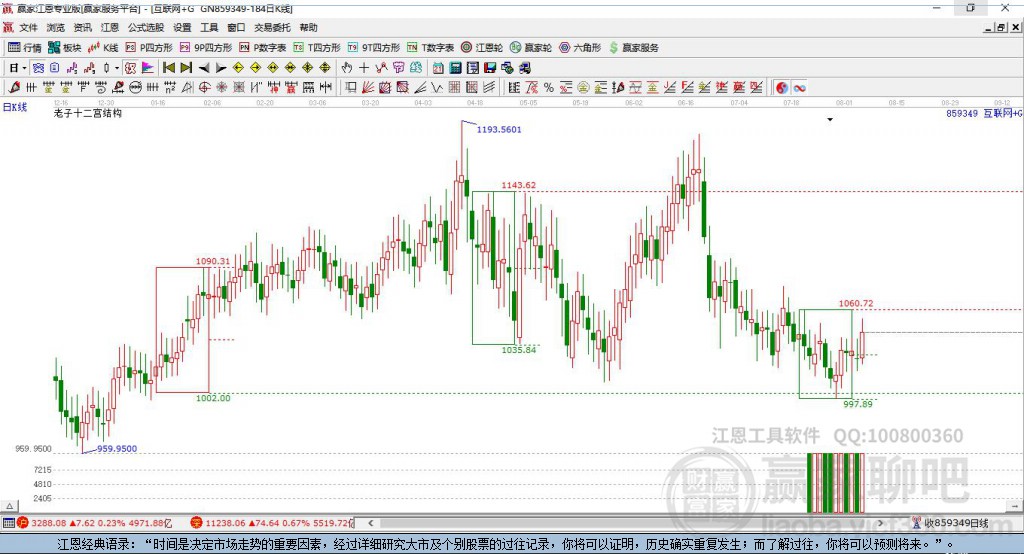
Task: Open the 板块 sector view
Action: [x=65, y=48]
